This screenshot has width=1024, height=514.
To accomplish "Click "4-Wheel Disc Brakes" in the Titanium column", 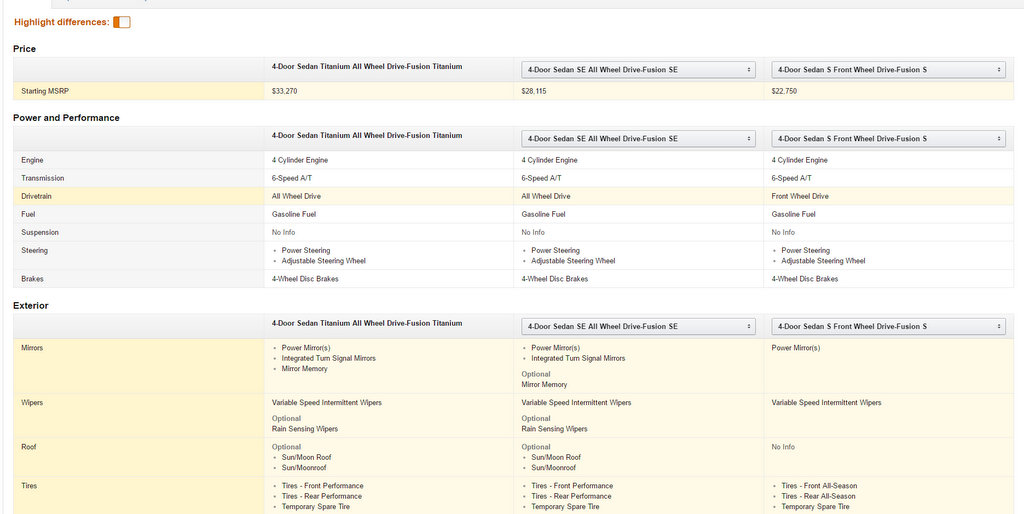I will (305, 279).
